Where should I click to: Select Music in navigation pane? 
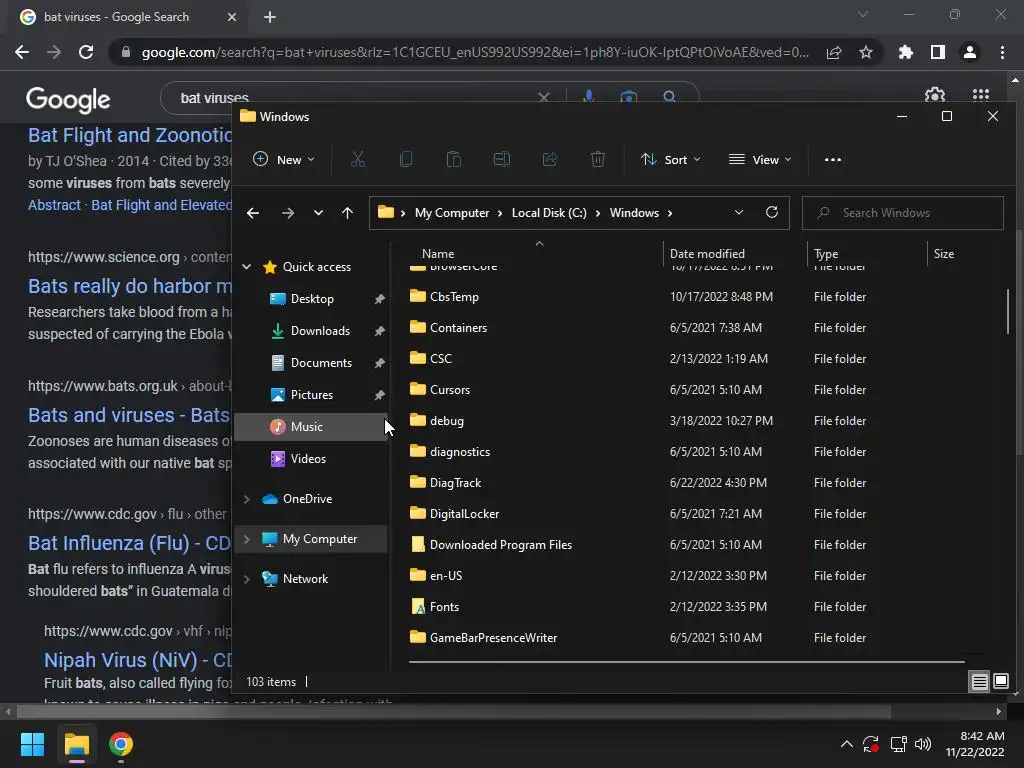(x=311, y=426)
